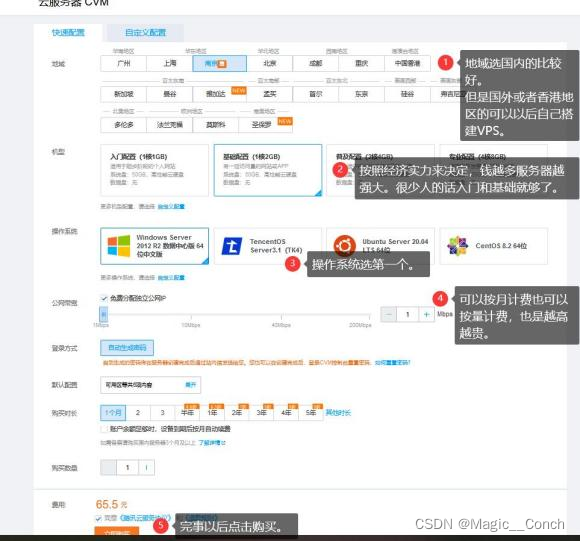Select the 莫斯科 region
Viewport: 580px width, 541px height.
pos(216,125)
